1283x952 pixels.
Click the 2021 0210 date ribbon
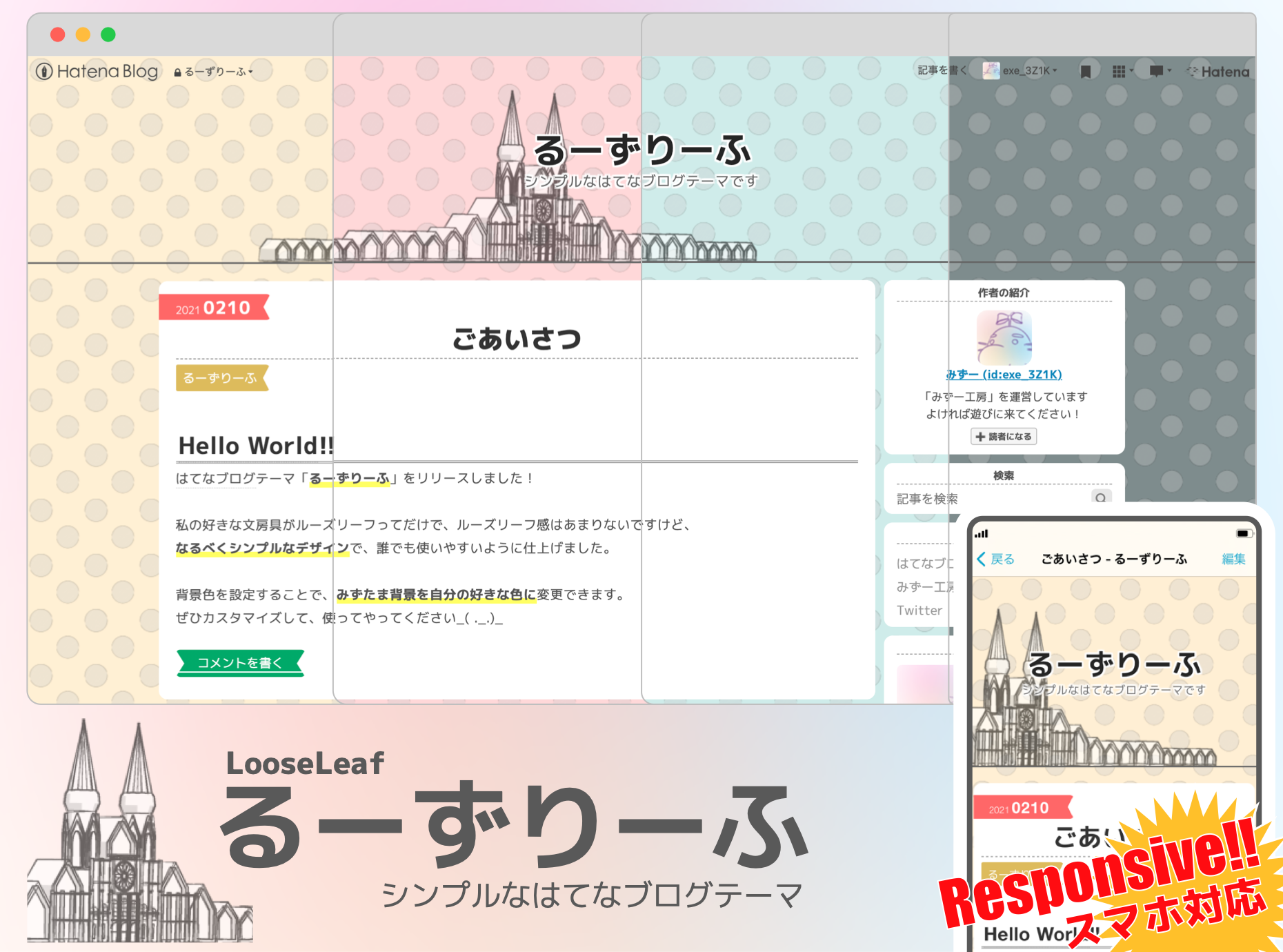(213, 308)
